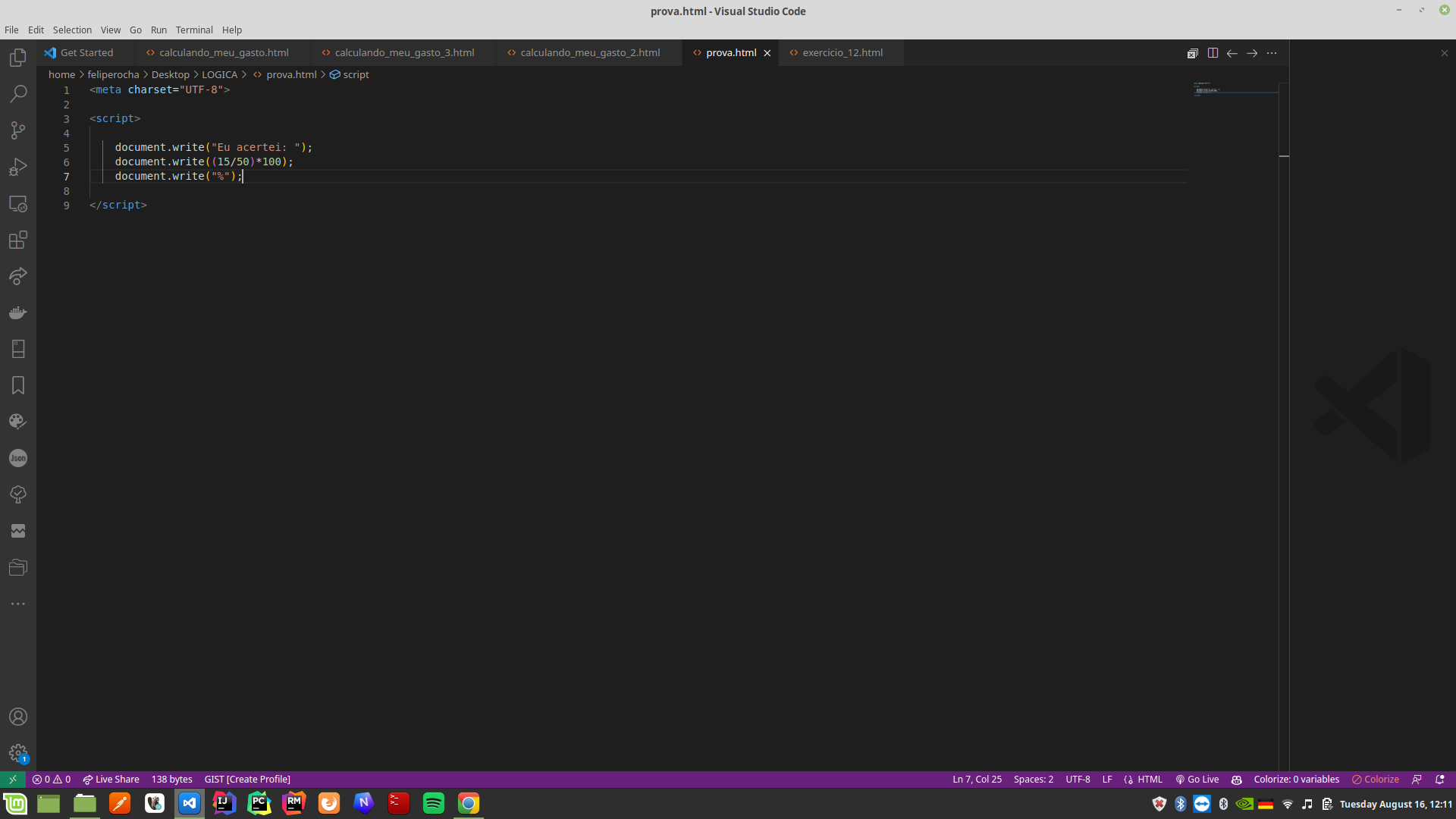This screenshot has height=819, width=1456.
Task: Click Ln 7, Col 25 to go to line
Action: (x=977, y=779)
